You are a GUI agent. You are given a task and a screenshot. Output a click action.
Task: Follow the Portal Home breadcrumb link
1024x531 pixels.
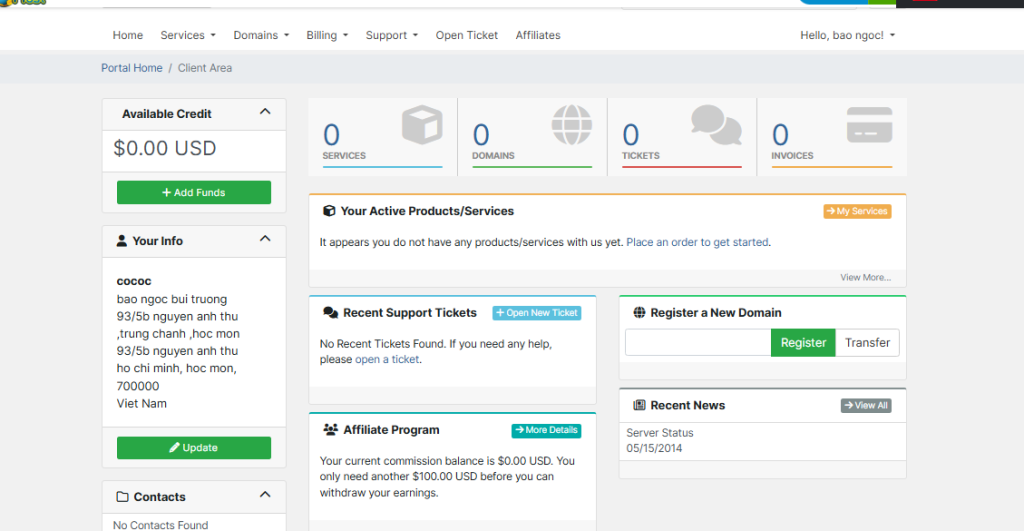pyautogui.click(x=132, y=68)
